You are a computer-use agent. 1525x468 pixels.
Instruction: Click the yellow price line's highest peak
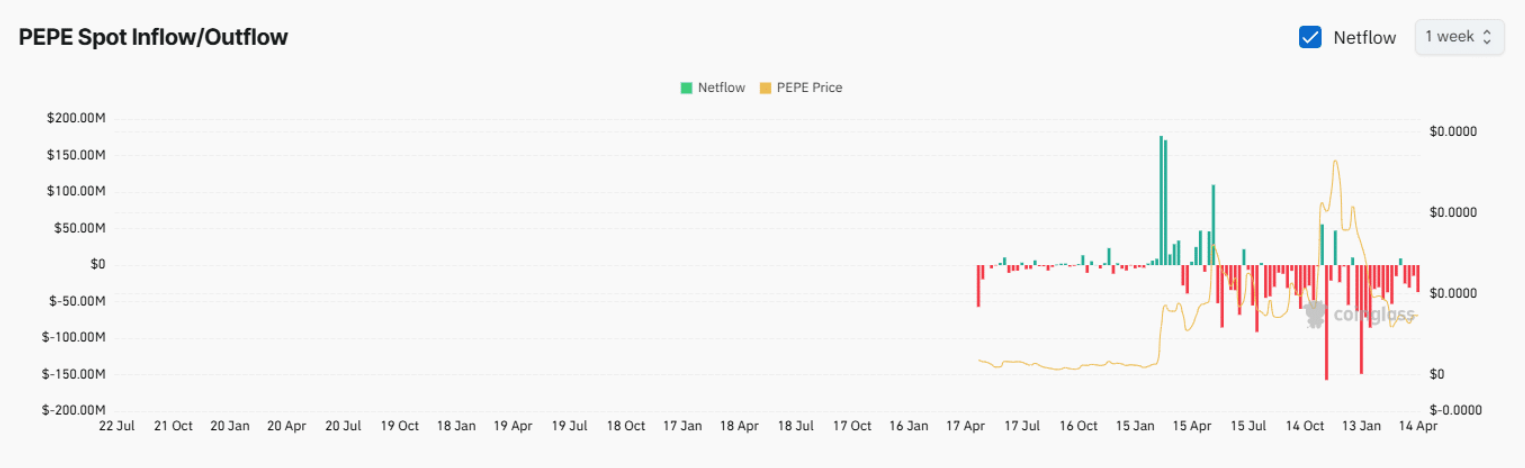[x=1335, y=162]
